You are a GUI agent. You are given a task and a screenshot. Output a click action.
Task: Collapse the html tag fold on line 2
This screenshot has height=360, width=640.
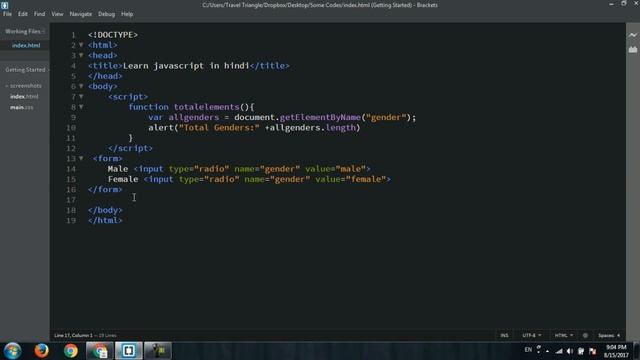81,45
